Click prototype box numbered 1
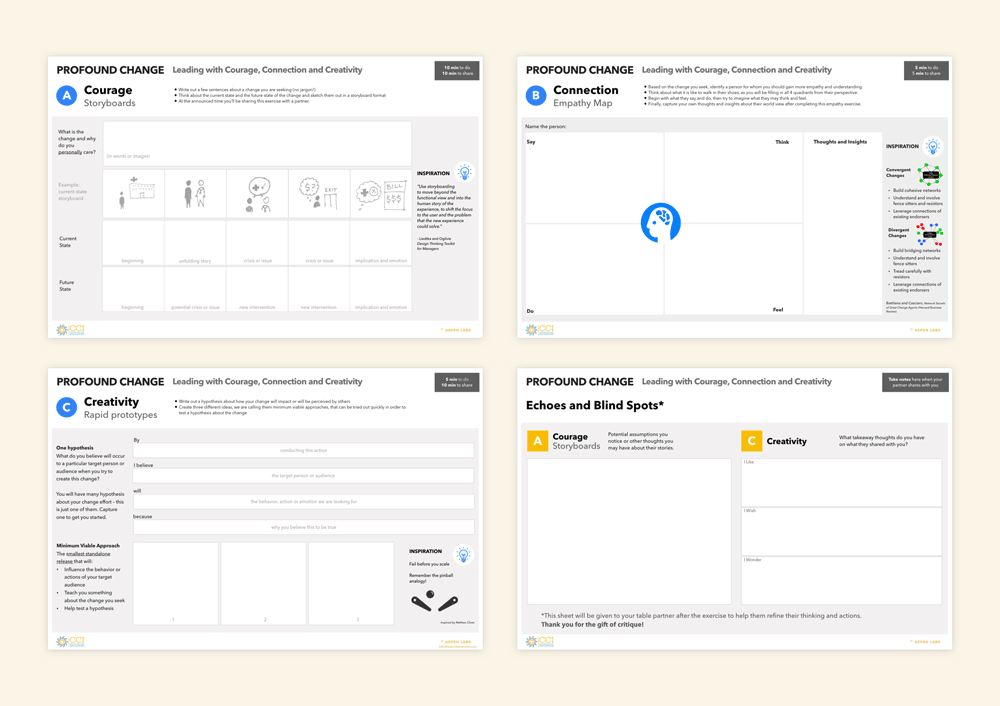The height and width of the screenshot is (706, 1000). click(175, 584)
